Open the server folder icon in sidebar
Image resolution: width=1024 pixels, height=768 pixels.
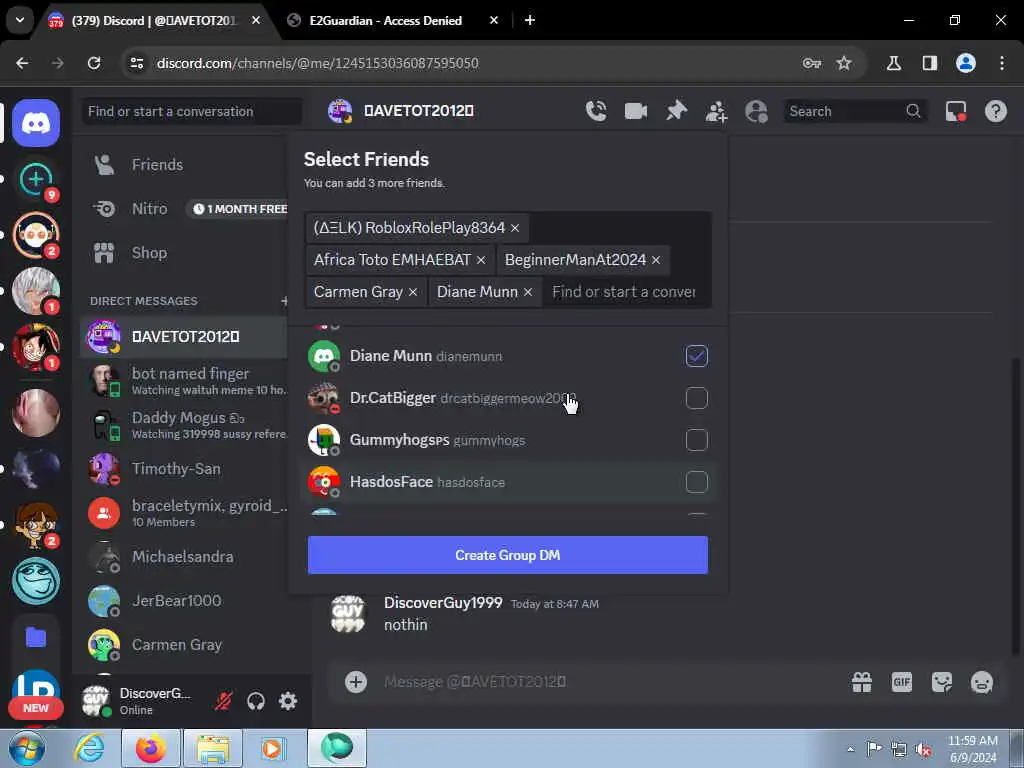click(36, 637)
